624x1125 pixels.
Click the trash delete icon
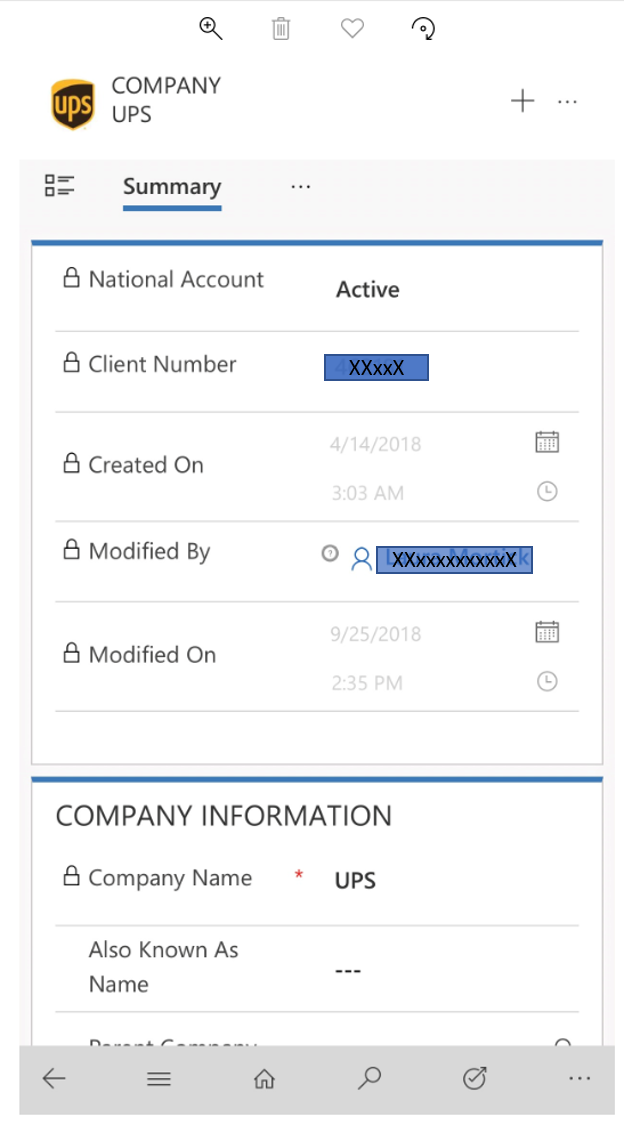click(280, 29)
